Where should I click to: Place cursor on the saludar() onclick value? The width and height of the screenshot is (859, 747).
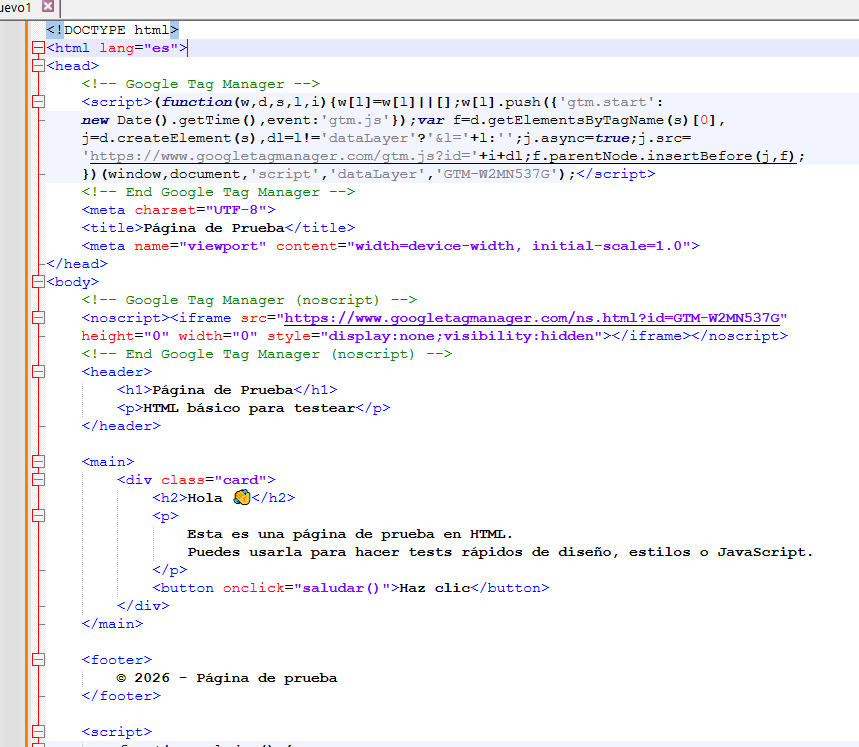tap(340, 588)
